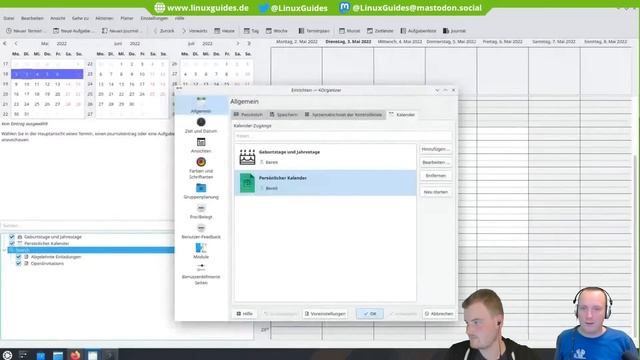Click the Entfernen button

pos(436,176)
